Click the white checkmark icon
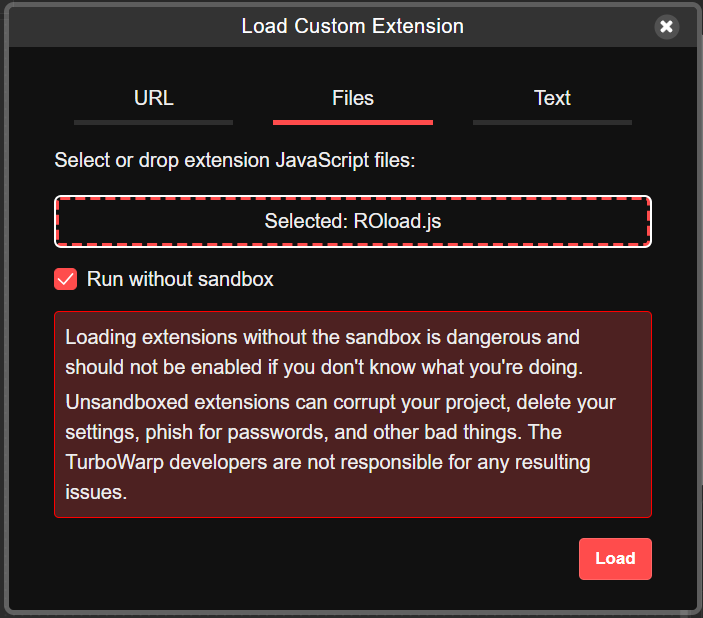 point(66,279)
